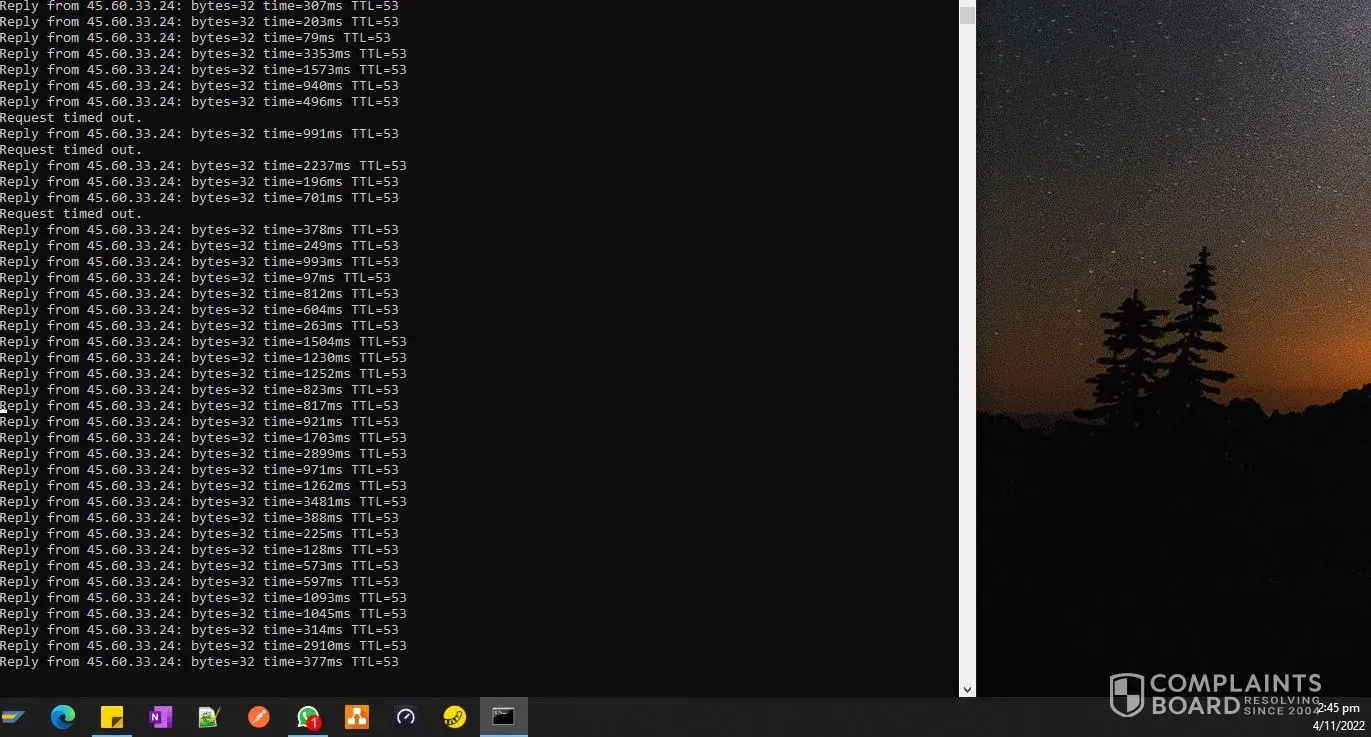Click the reply line with time=1230ms

coord(203,358)
